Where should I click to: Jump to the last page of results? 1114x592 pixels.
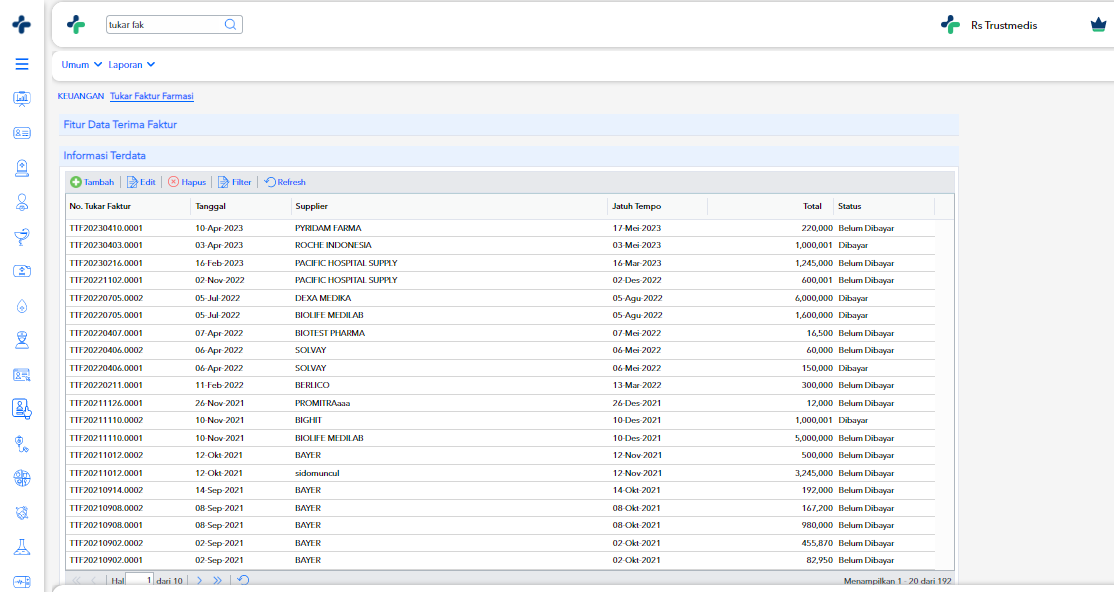click(217, 581)
